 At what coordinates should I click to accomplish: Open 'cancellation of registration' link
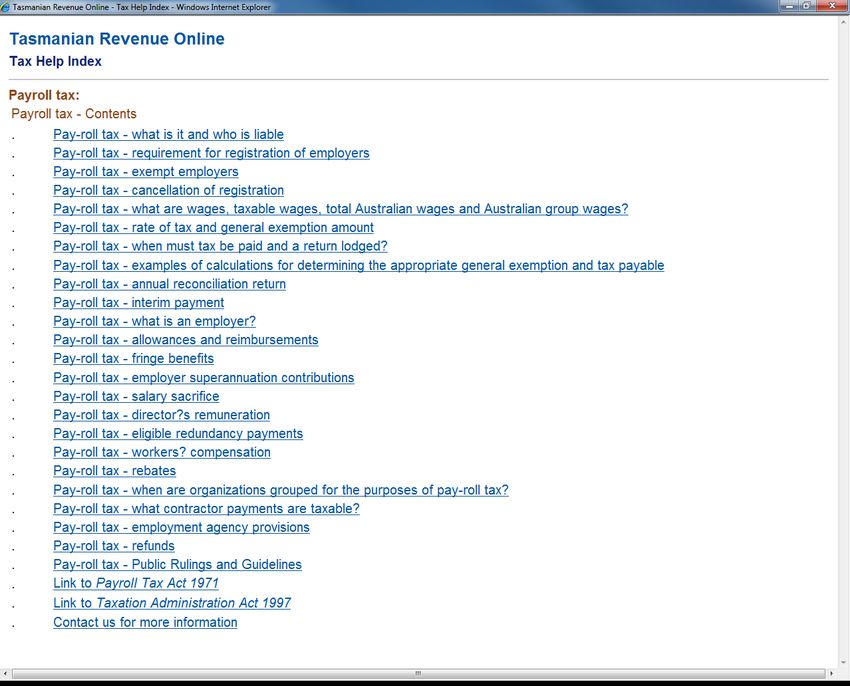pos(168,190)
